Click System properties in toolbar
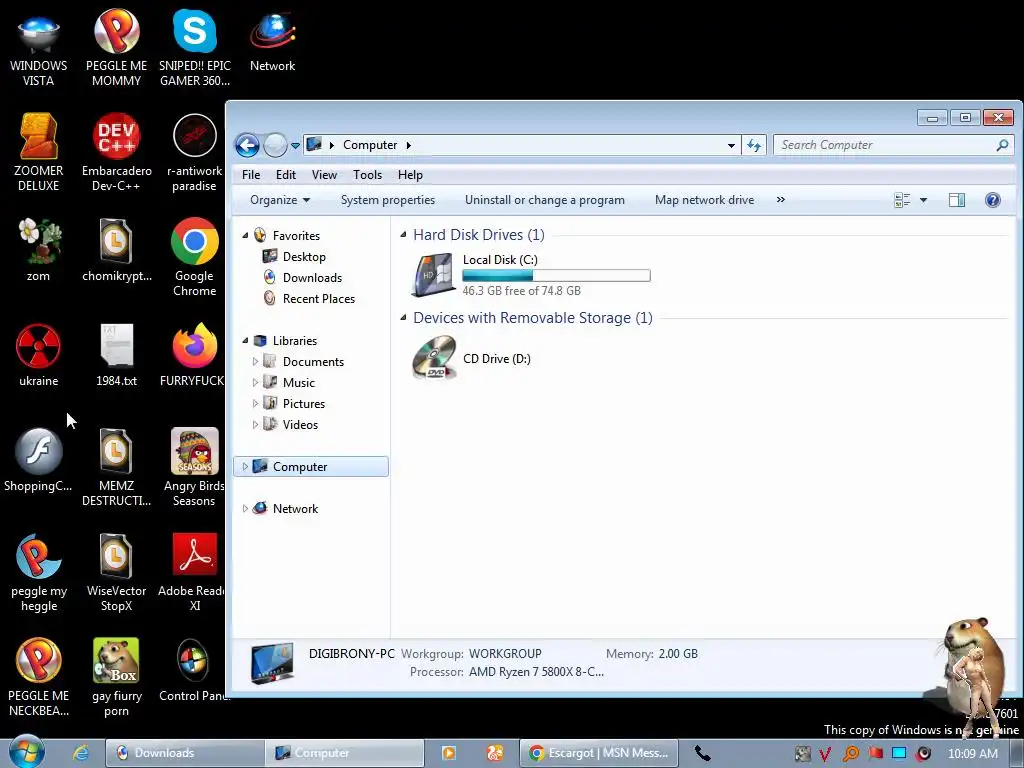Image resolution: width=1024 pixels, height=768 pixels. (388, 200)
